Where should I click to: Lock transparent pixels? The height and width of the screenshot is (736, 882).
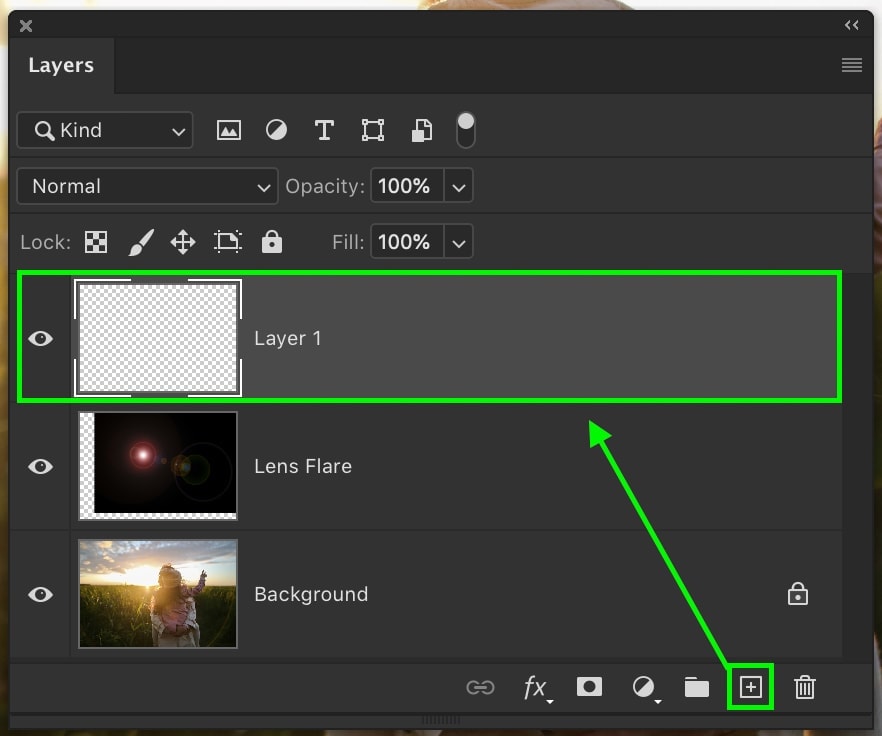tap(96, 242)
